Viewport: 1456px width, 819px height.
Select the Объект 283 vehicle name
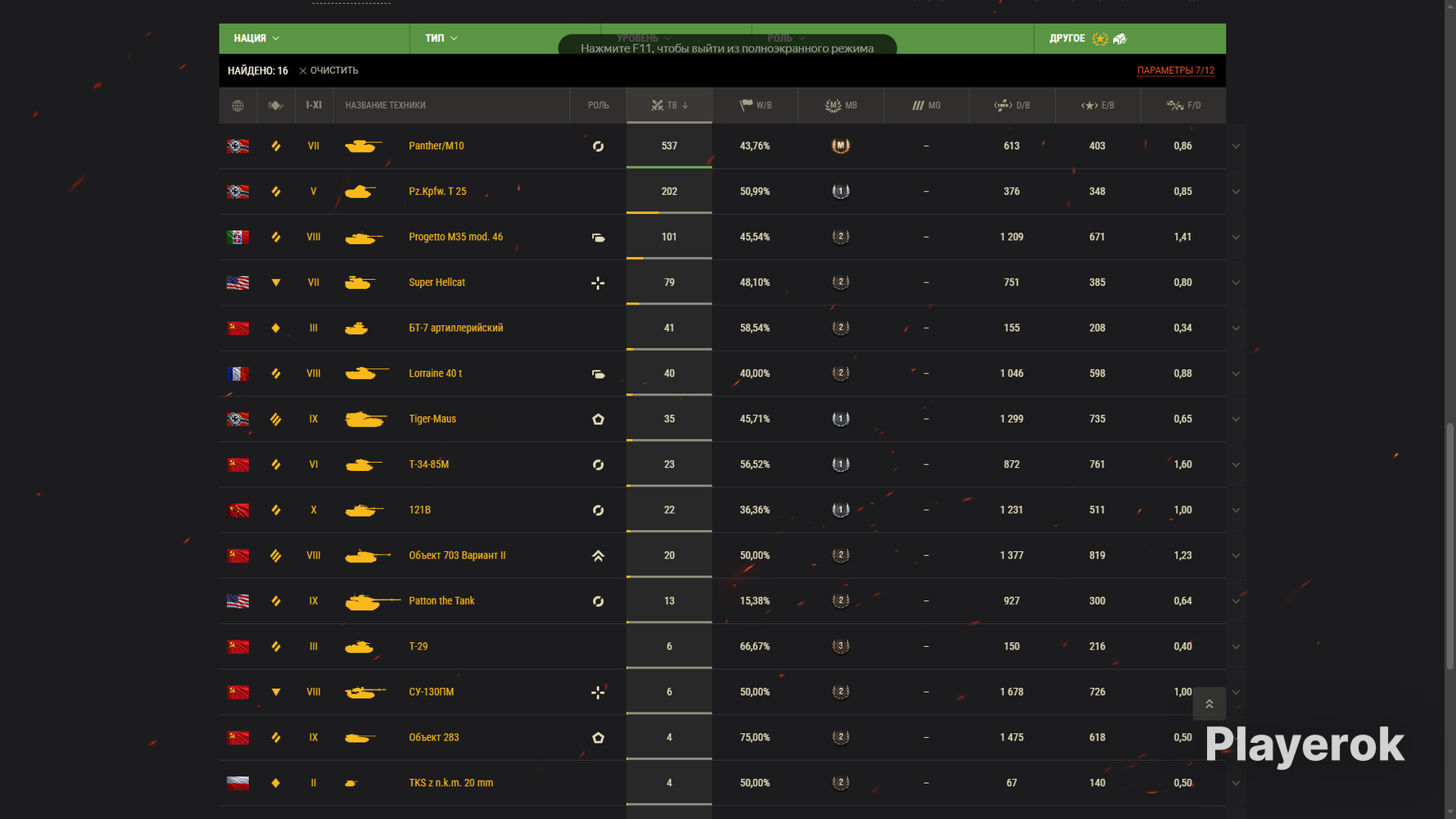click(x=434, y=737)
